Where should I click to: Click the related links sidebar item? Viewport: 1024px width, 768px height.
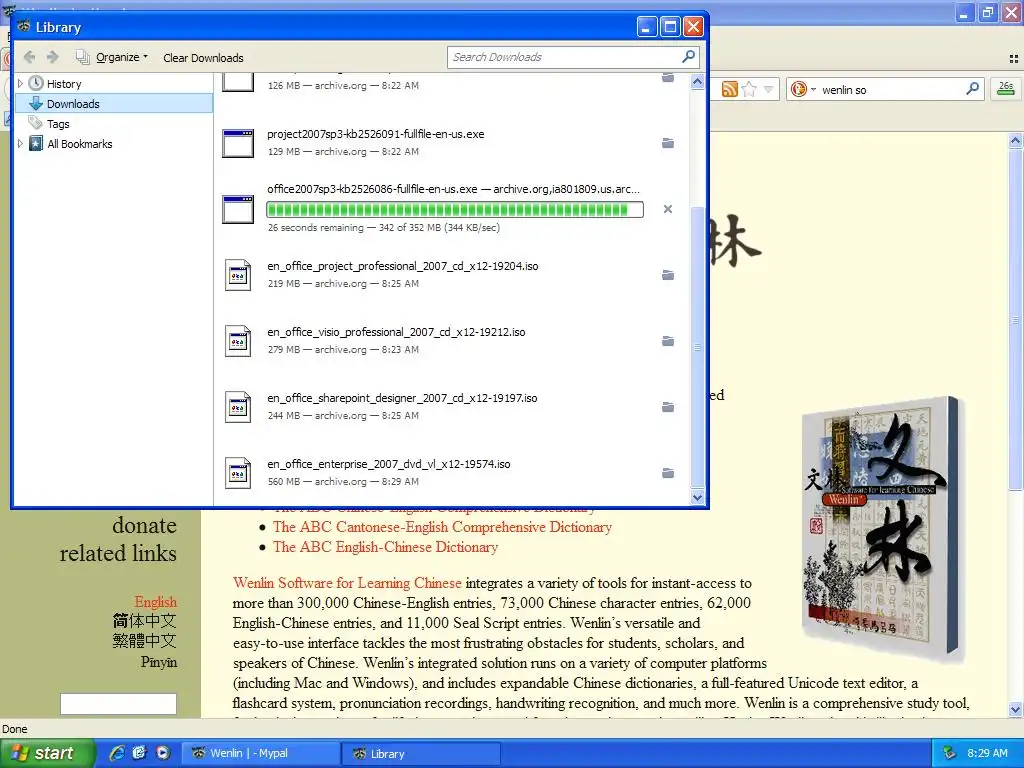118,554
